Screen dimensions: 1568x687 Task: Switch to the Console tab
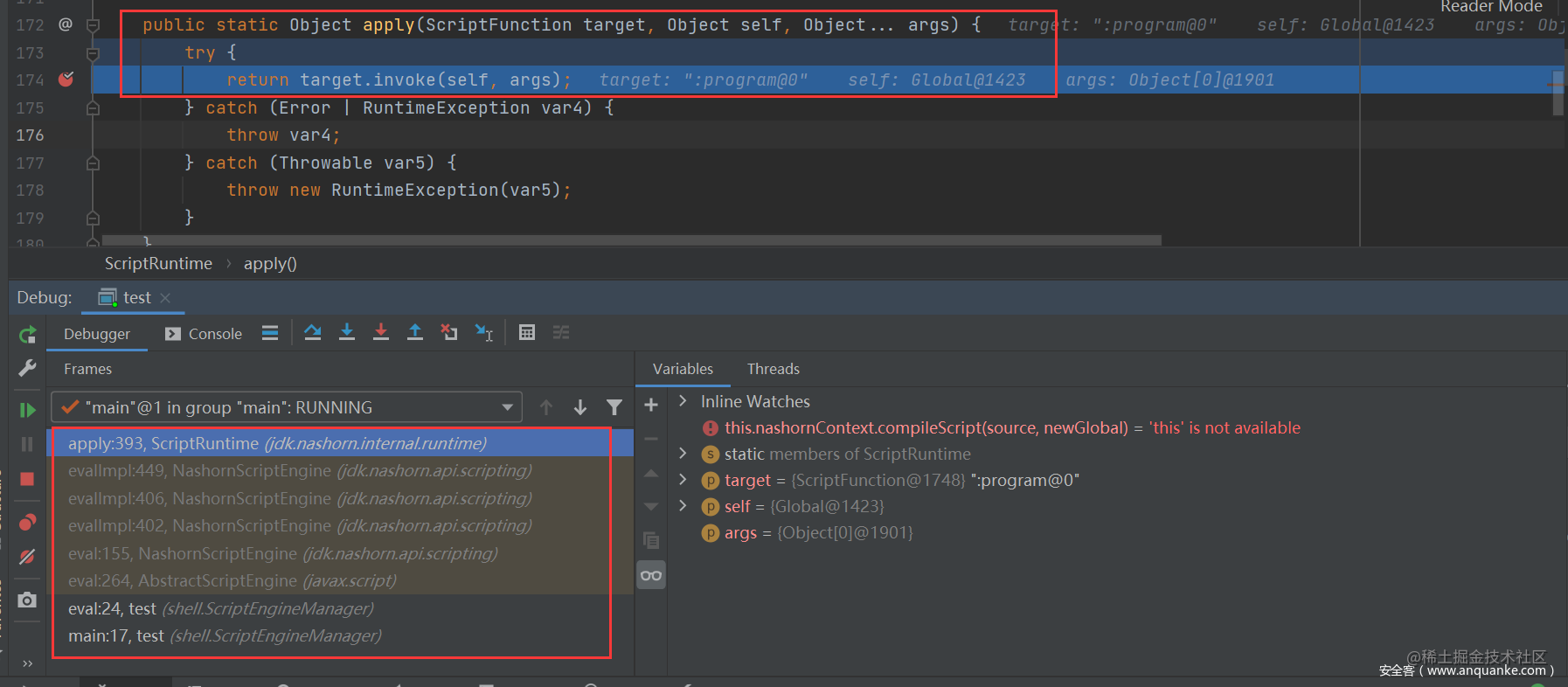(x=204, y=334)
